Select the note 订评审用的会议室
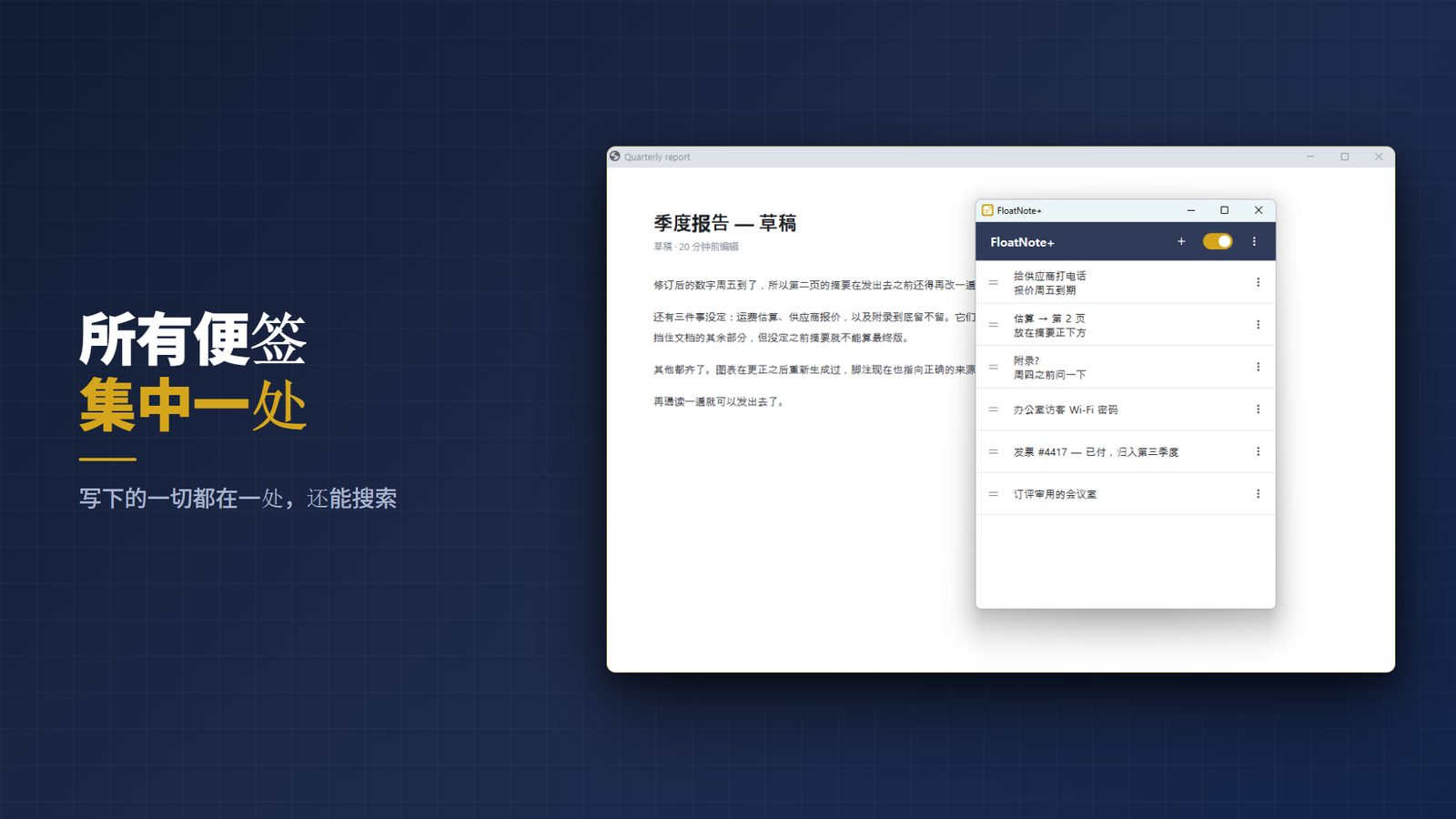 point(1126,494)
